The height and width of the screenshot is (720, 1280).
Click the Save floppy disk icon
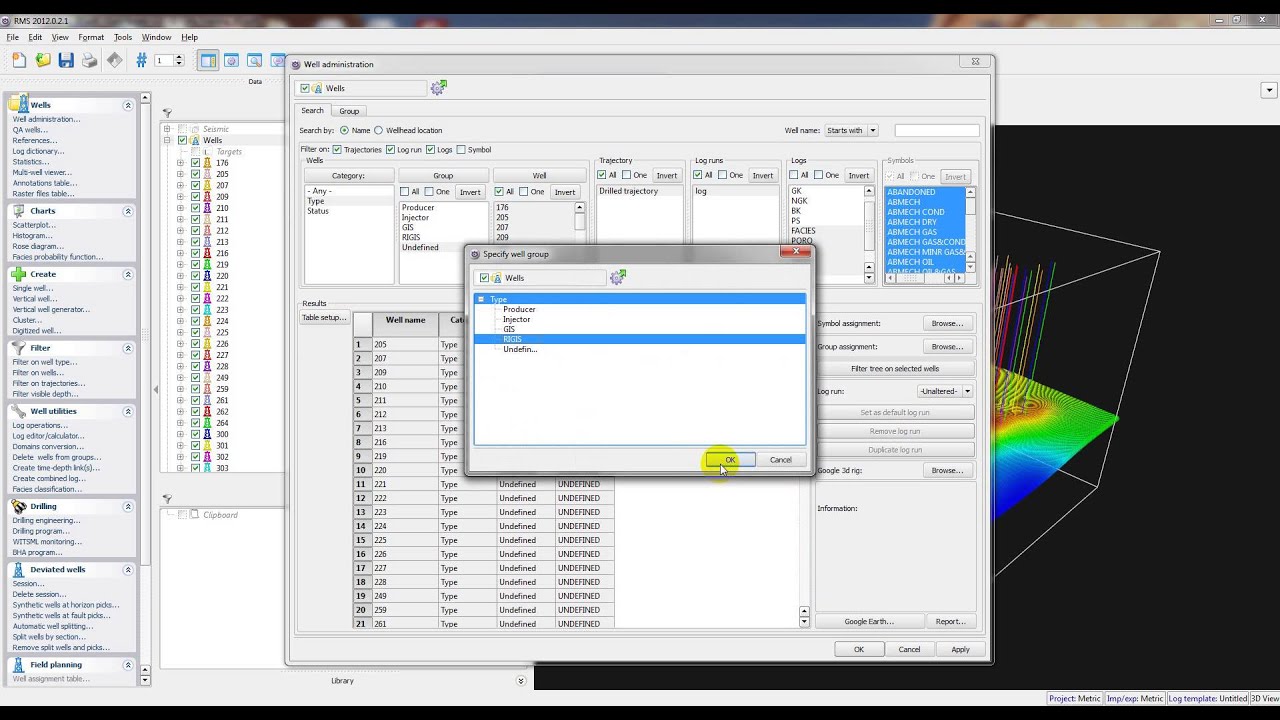[x=66, y=61]
